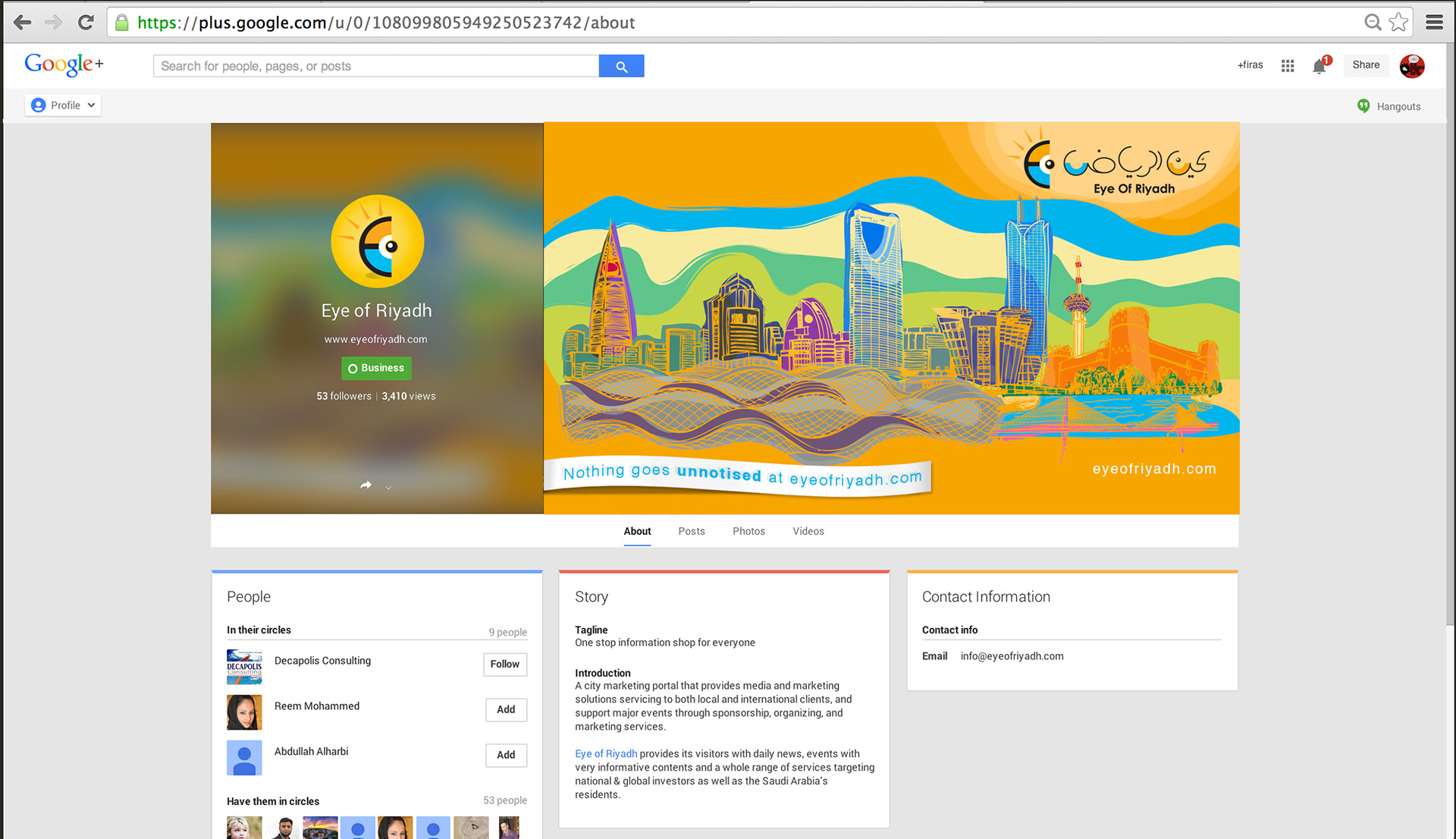Click the green Business badge
Viewport: 1456px width, 839px height.
pyautogui.click(x=376, y=368)
